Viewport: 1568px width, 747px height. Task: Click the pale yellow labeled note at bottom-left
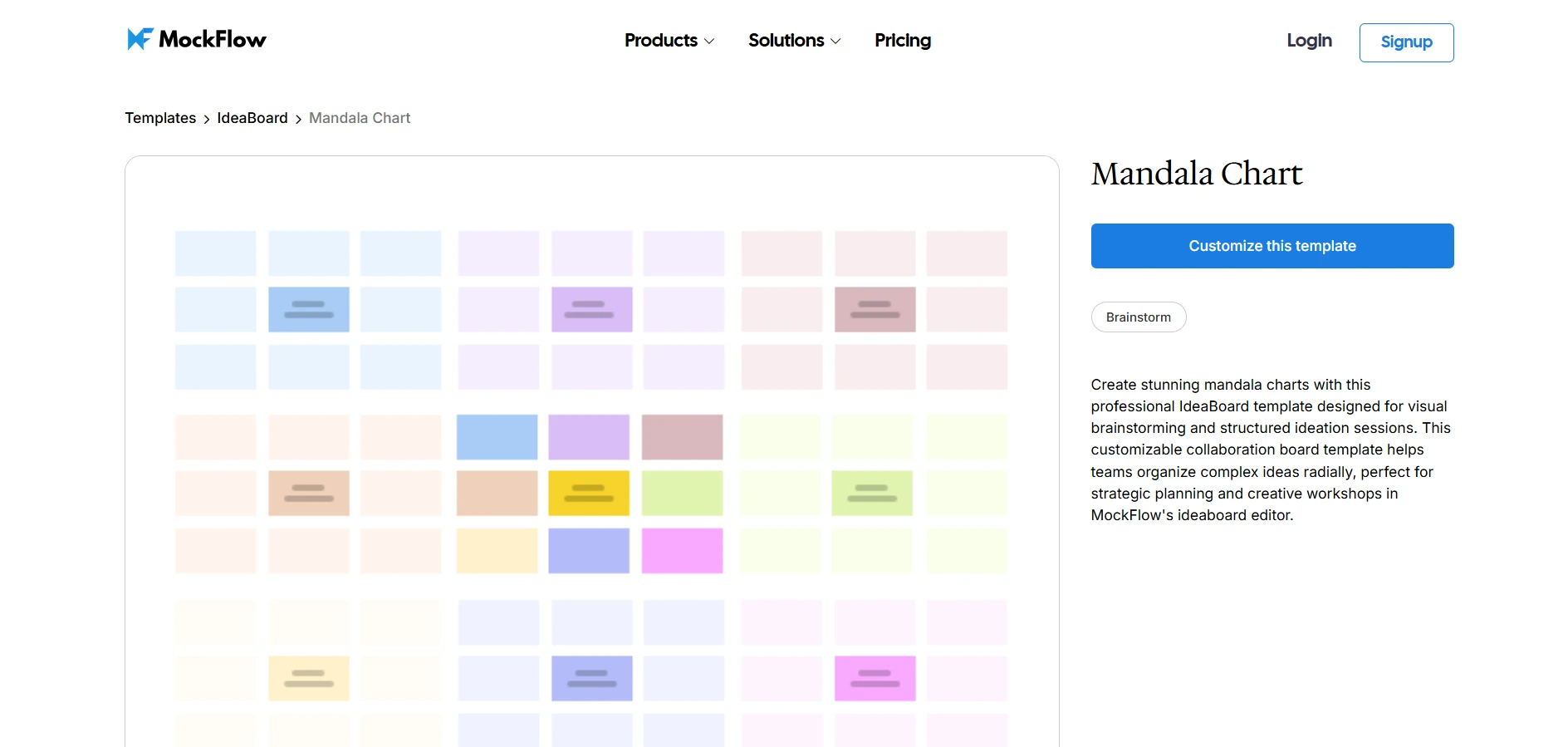tap(309, 678)
